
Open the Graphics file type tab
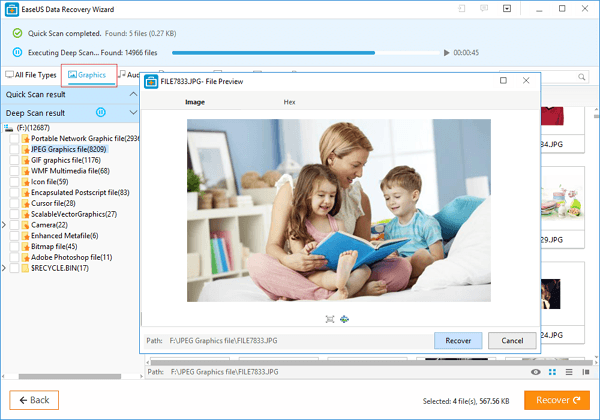pyautogui.click(x=90, y=74)
